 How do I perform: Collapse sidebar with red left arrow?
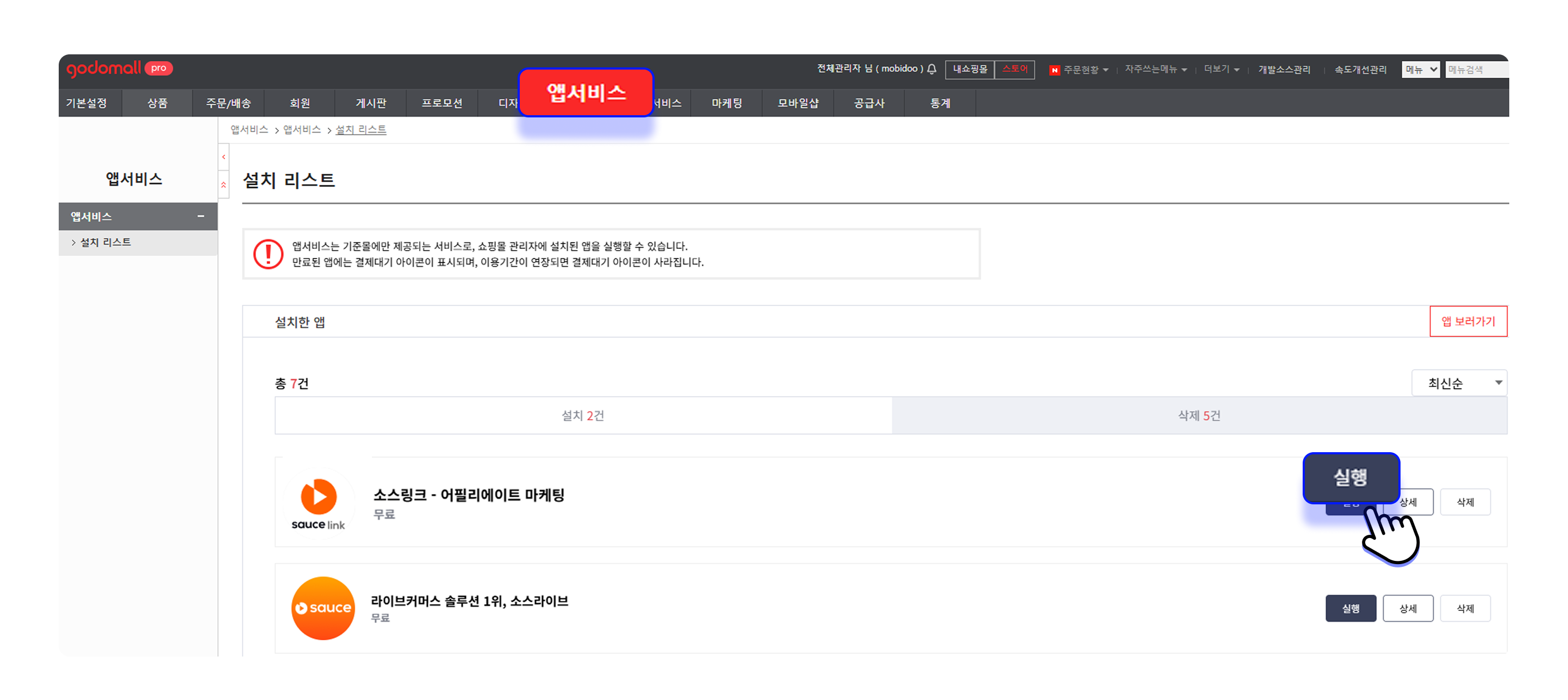223,157
